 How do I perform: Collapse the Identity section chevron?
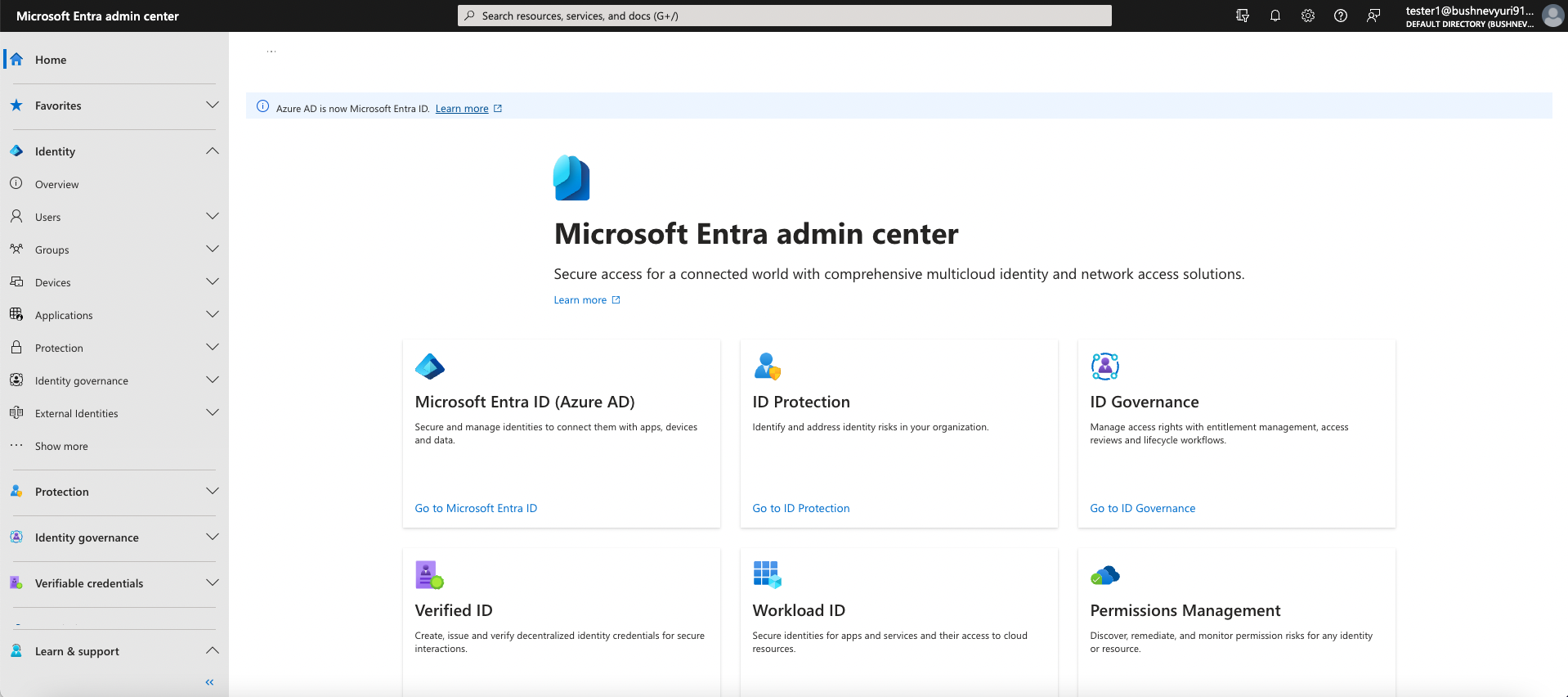click(213, 151)
